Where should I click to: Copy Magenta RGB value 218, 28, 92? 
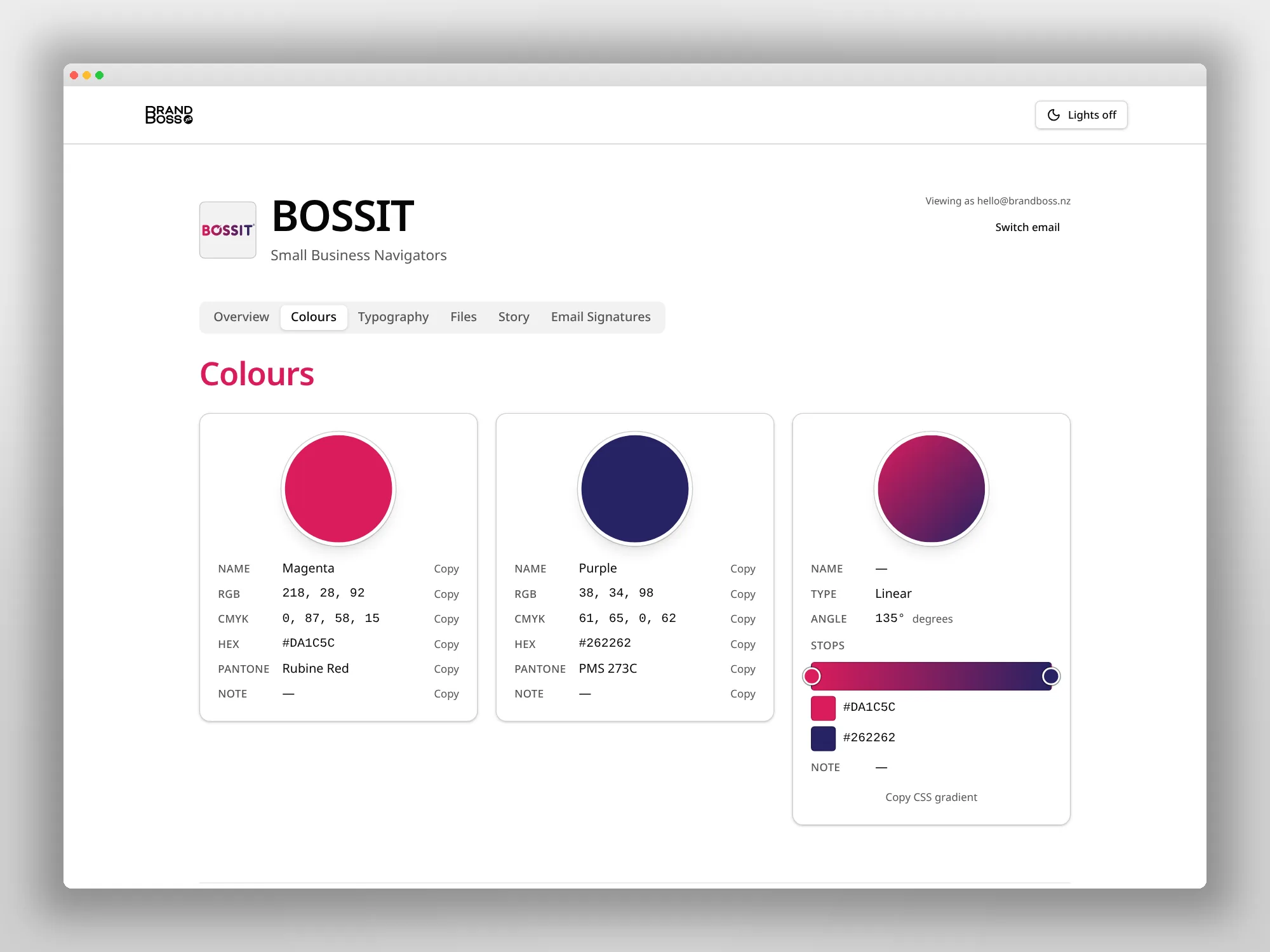(446, 594)
